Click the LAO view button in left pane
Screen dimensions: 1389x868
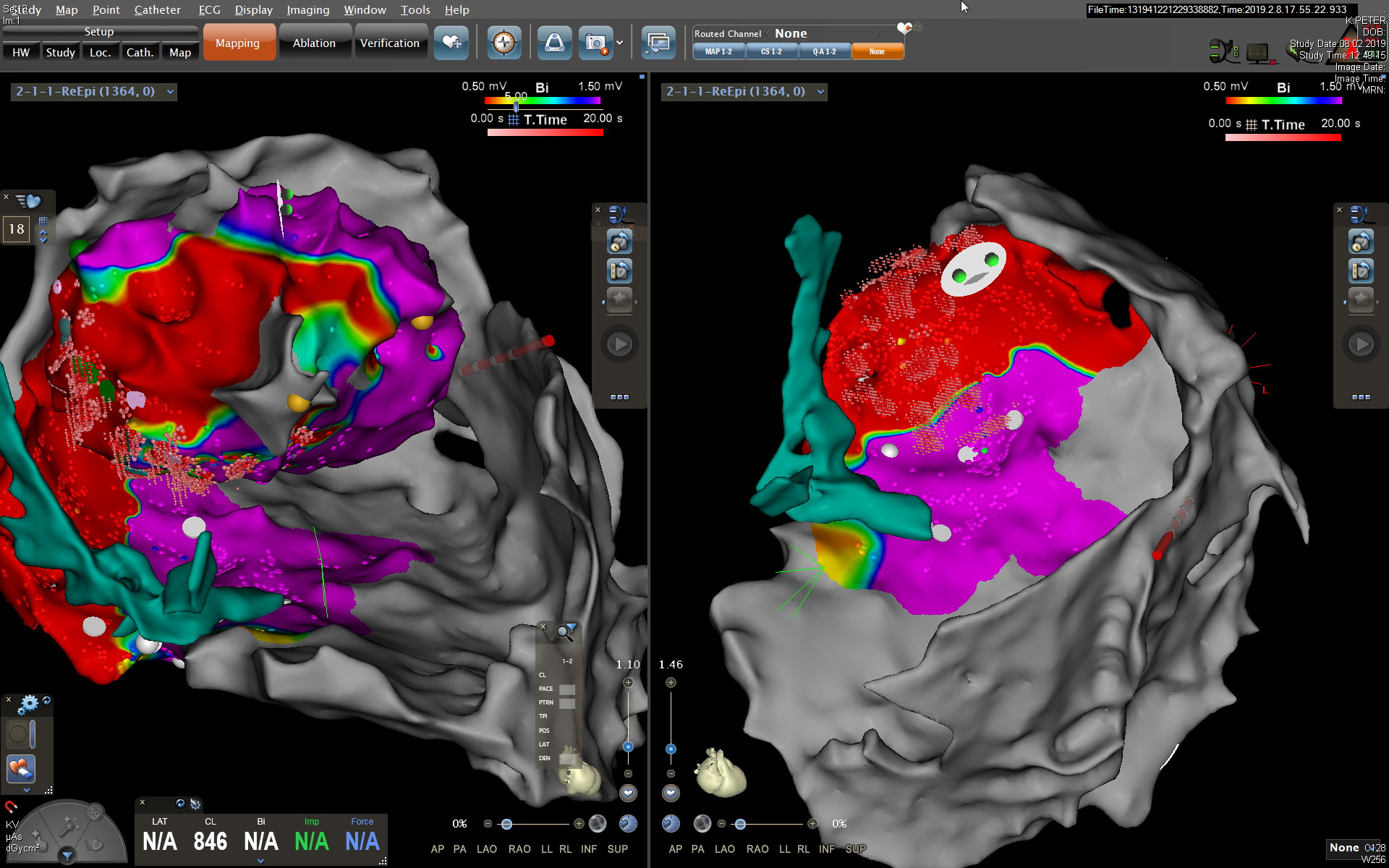coord(486,849)
